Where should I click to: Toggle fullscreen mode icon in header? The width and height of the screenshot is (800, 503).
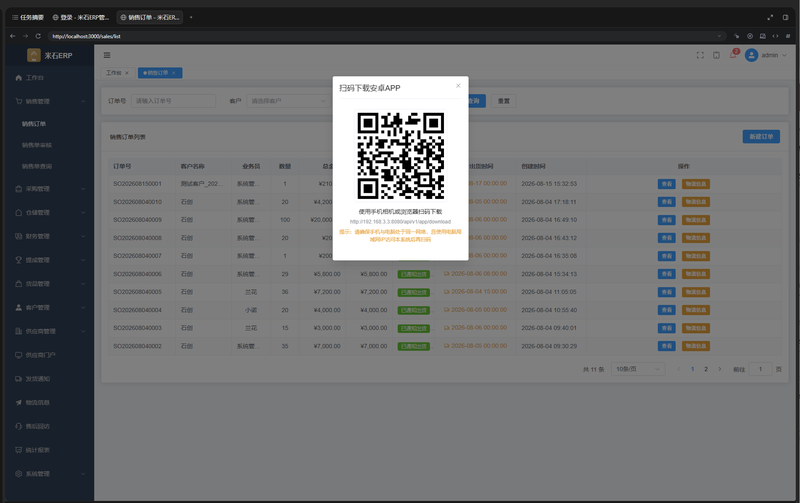point(700,55)
